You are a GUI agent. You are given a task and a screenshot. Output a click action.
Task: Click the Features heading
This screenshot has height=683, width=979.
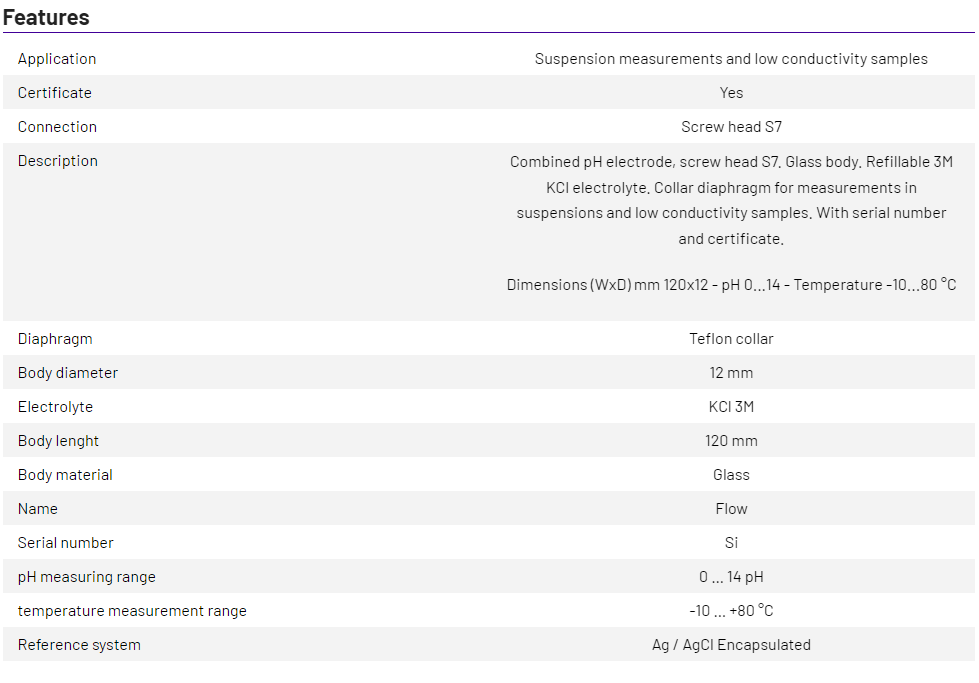tap(46, 17)
